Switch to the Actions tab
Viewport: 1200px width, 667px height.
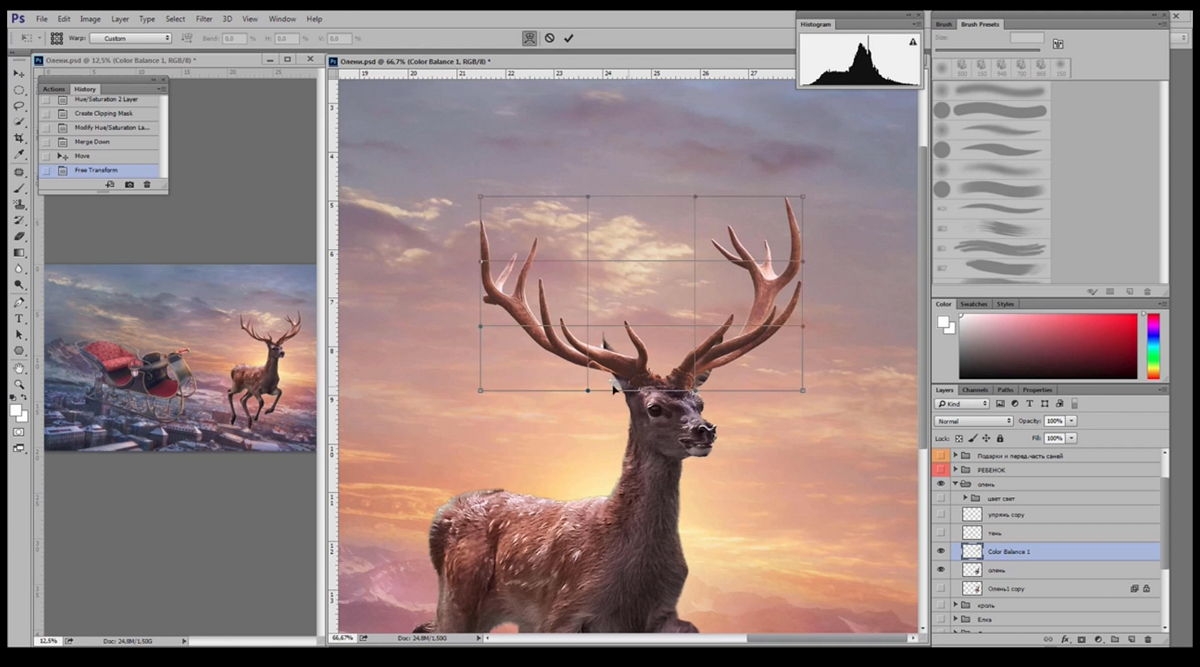(x=54, y=89)
